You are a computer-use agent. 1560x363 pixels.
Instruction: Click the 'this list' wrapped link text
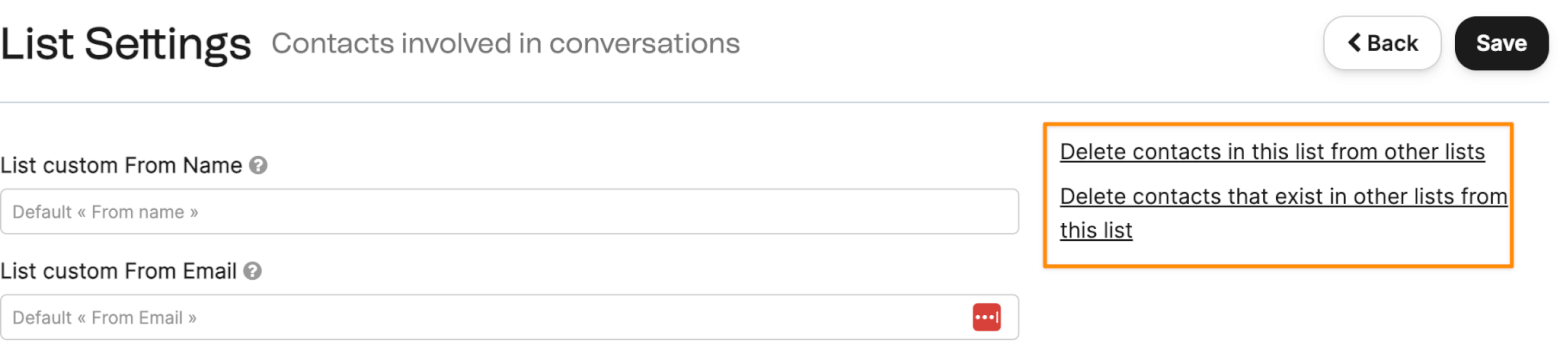1096,230
